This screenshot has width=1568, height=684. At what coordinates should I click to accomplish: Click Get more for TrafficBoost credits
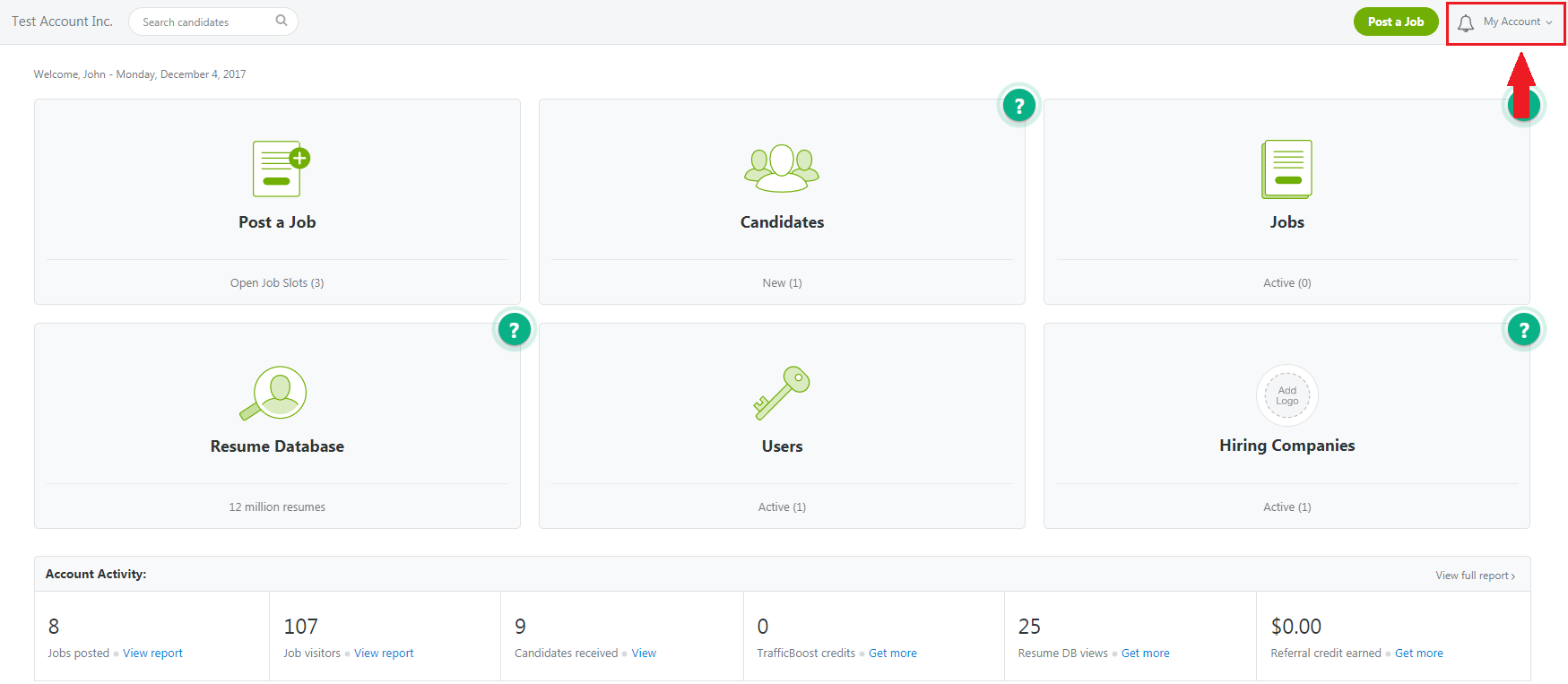(892, 654)
